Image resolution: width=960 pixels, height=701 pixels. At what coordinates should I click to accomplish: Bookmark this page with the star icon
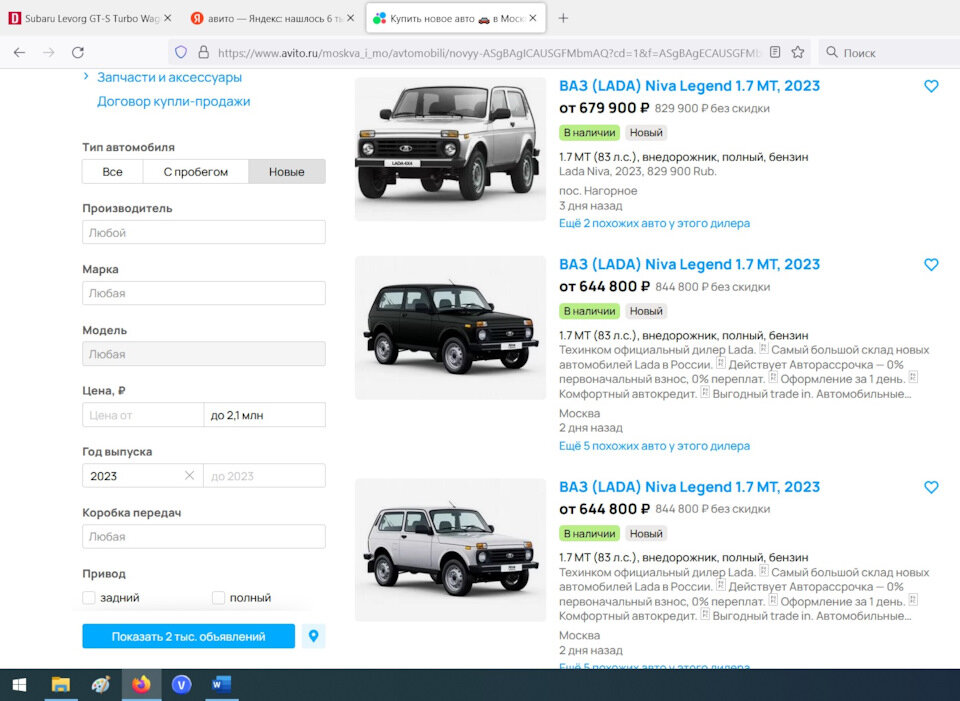[x=797, y=53]
